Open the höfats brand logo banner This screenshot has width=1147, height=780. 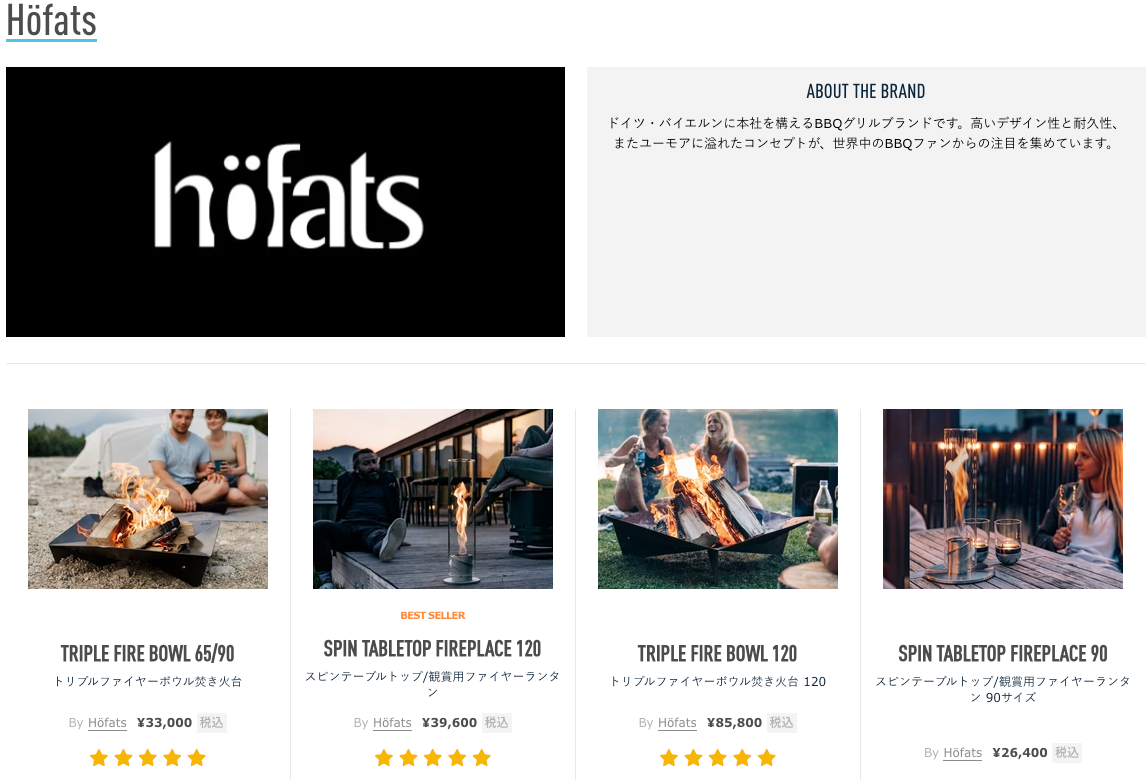285,202
